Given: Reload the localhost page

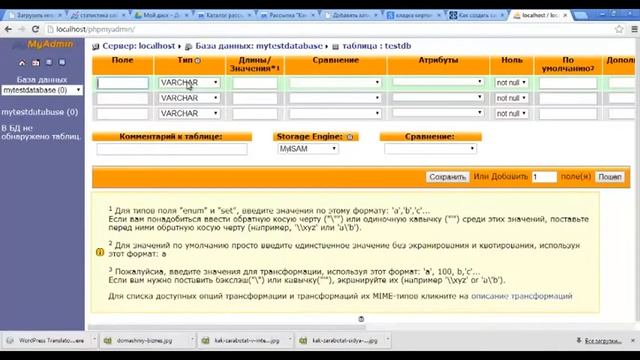Looking at the screenshot, I should coord(36,29).
